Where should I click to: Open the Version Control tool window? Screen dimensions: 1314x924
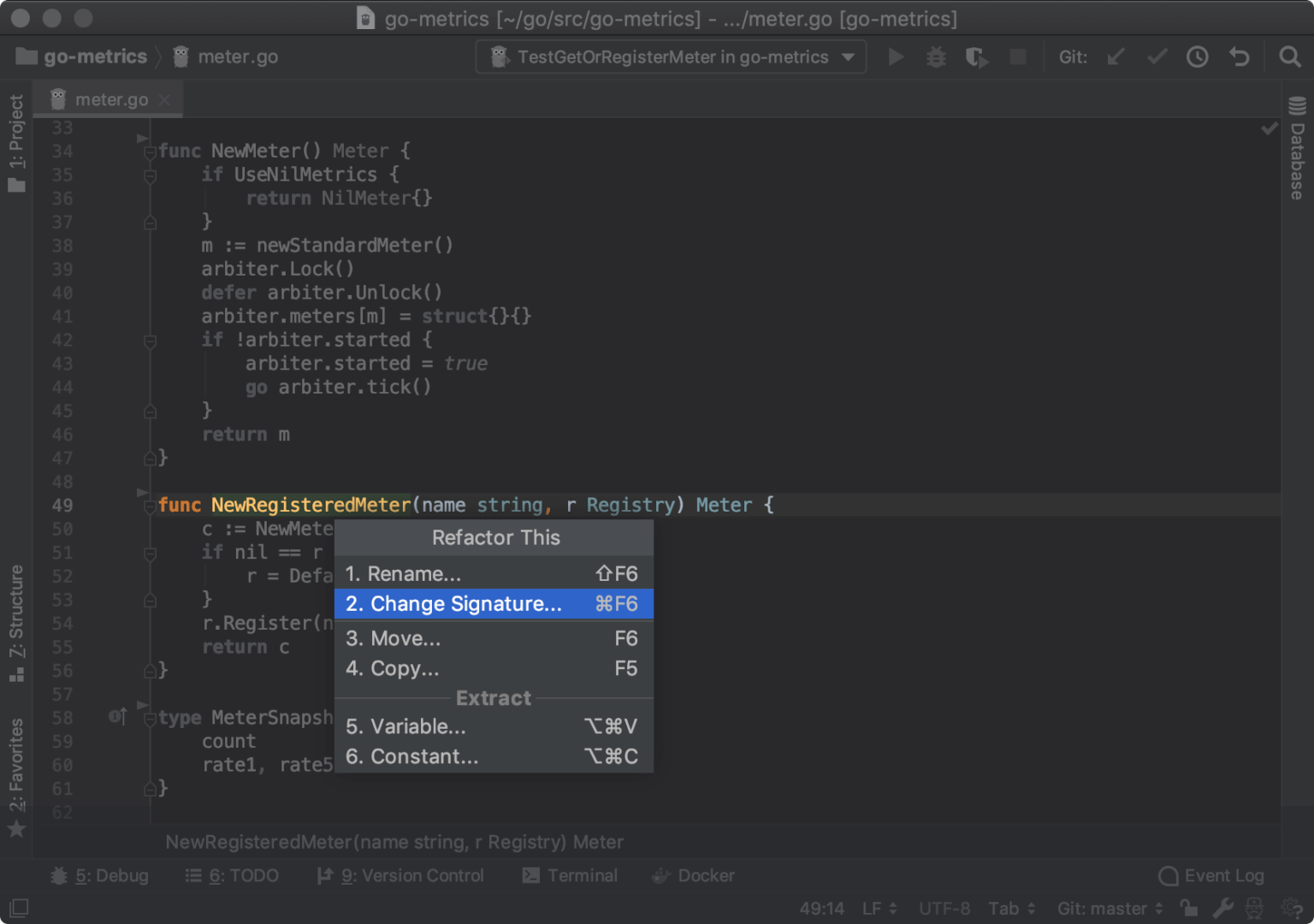400,875
